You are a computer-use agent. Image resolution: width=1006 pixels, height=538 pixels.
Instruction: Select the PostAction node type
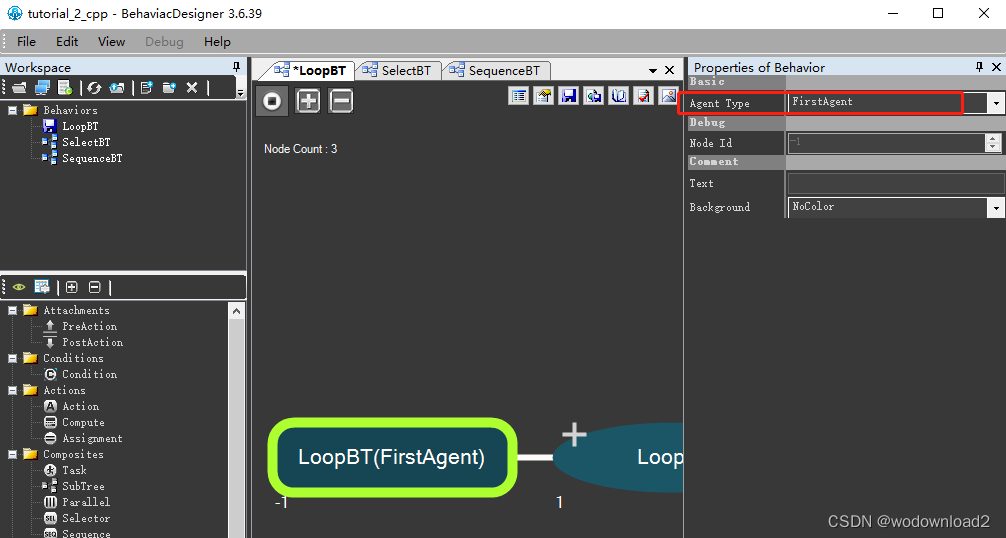[x=92, y=342]
